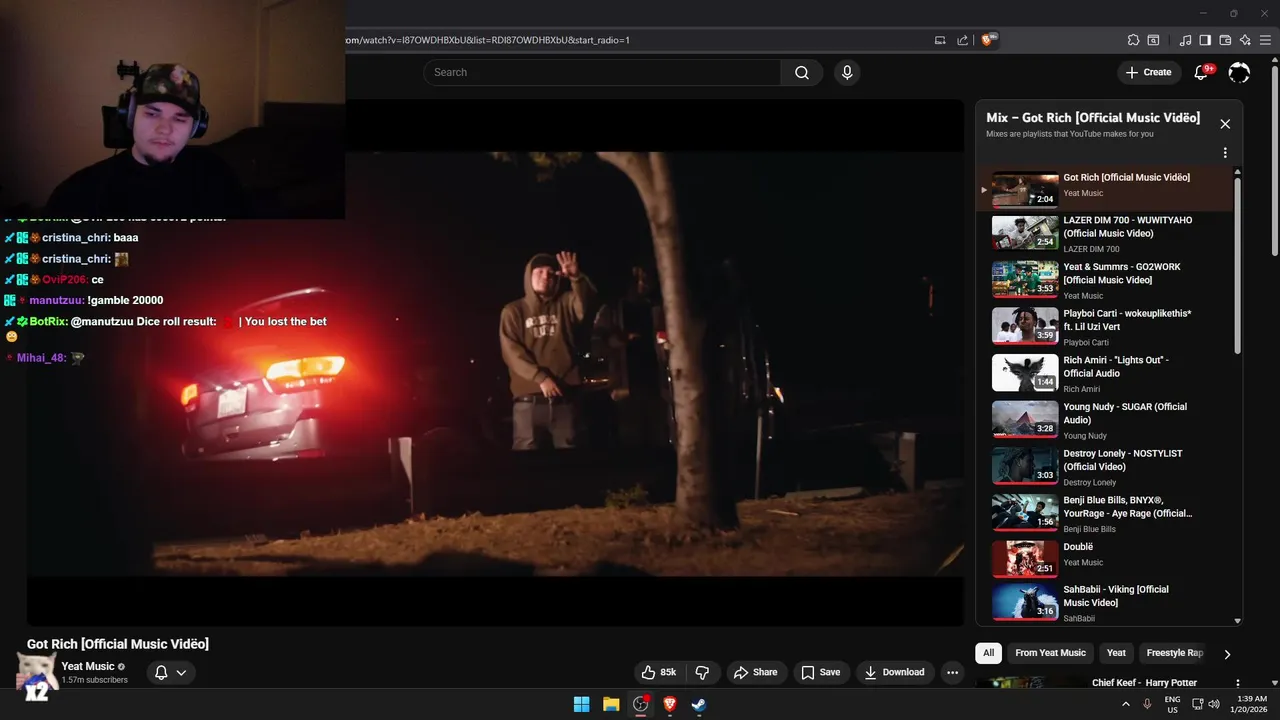Screen dimensions: 1280x720
Task: Click the Share button under the video
Action: pyautogui.click(x=755, y=672)
